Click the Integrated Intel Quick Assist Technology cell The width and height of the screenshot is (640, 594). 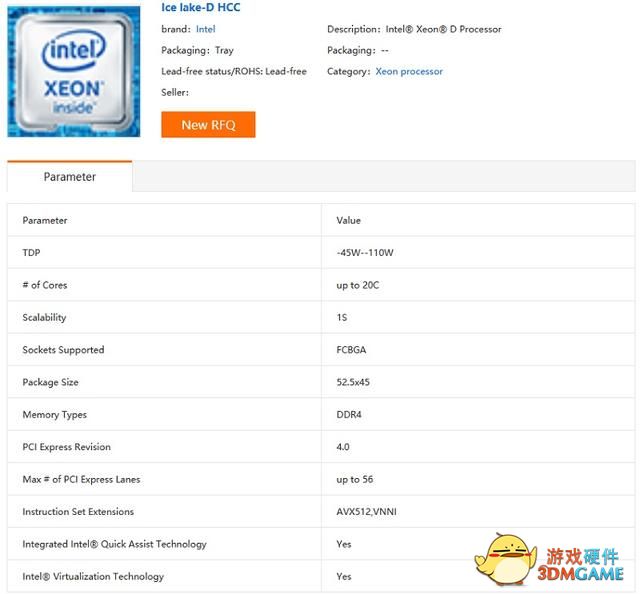point(164,544)
